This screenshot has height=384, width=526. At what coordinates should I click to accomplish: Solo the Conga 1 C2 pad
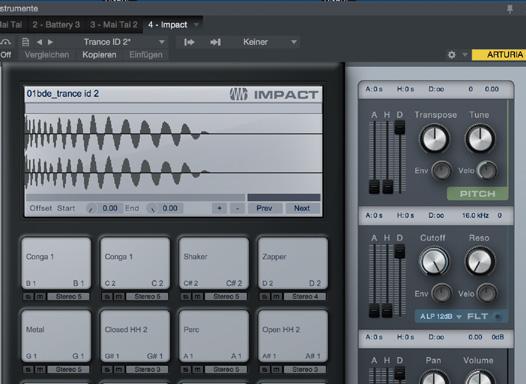pos(107,296)
